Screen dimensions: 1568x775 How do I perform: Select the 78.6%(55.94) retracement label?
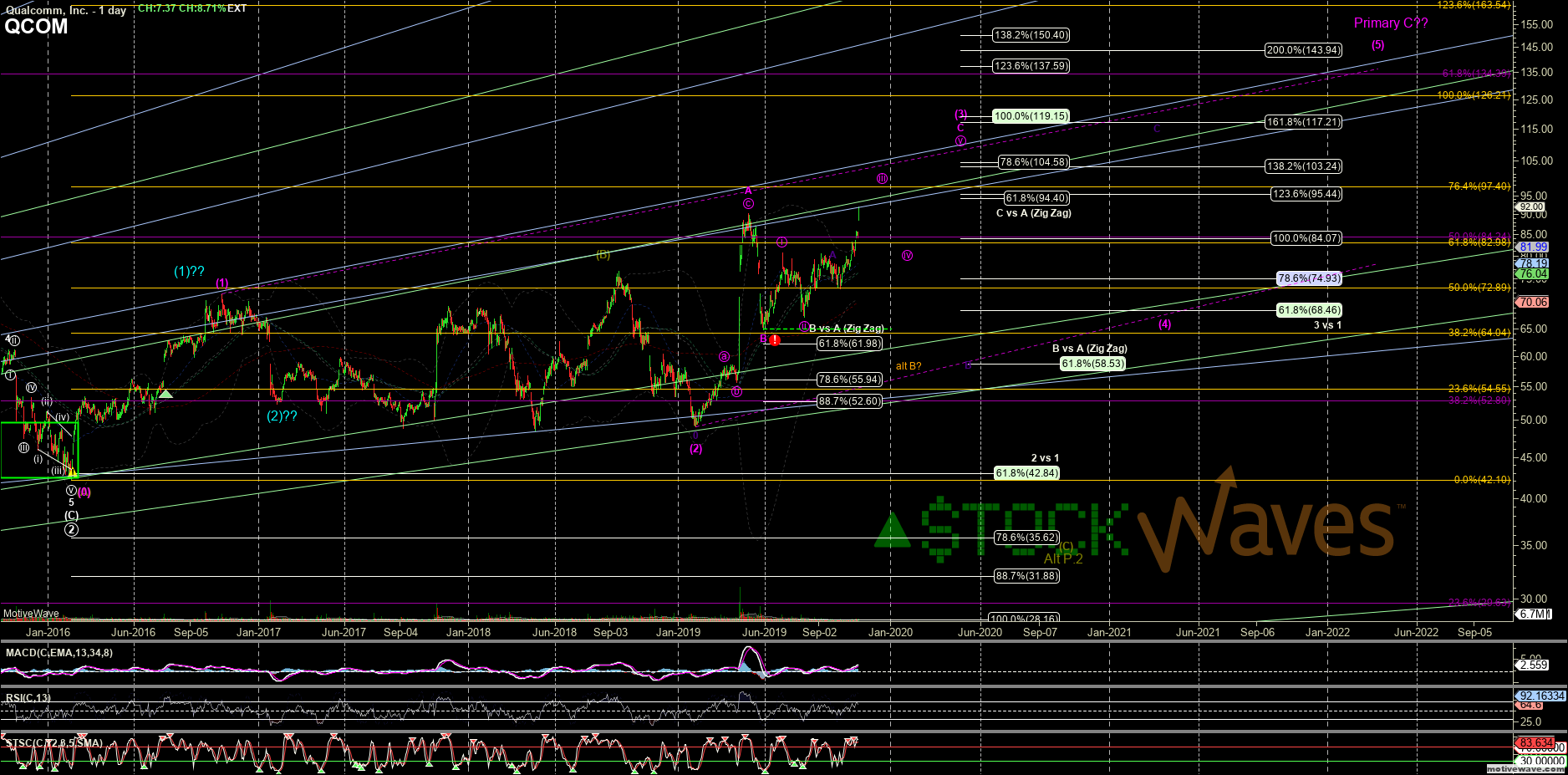point(849,380)
